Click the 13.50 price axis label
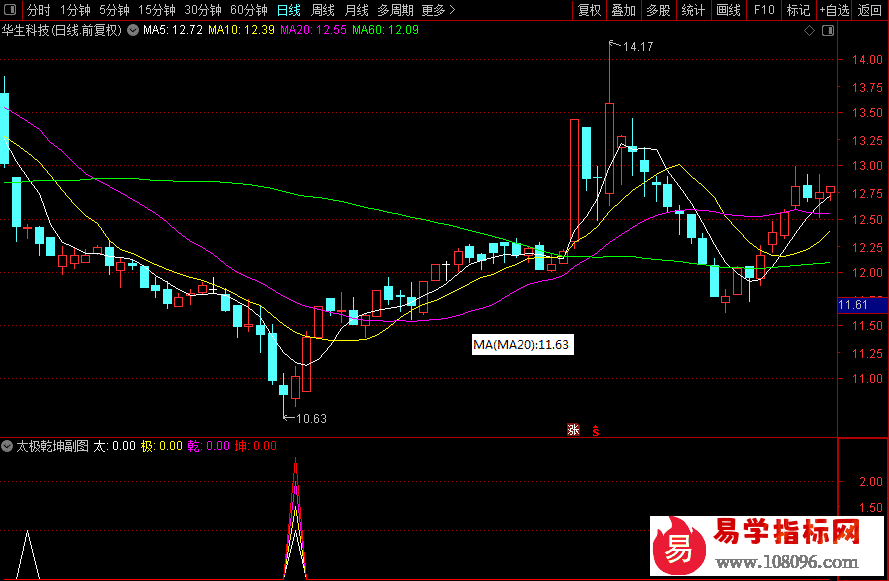The width and height of the screenshot is (889, 581). pyautogui.click(x=867, y=113)
